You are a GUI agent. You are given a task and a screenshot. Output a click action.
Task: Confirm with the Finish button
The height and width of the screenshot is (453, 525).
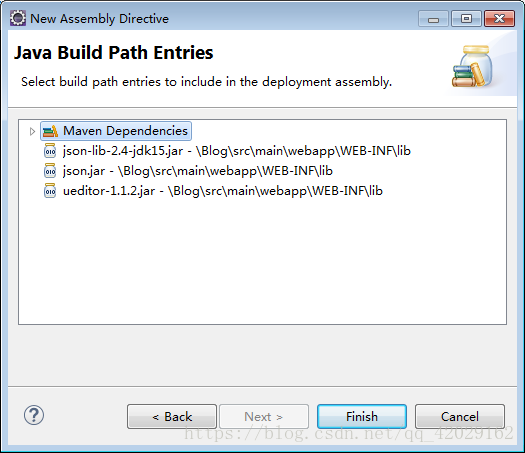[362, 417]
